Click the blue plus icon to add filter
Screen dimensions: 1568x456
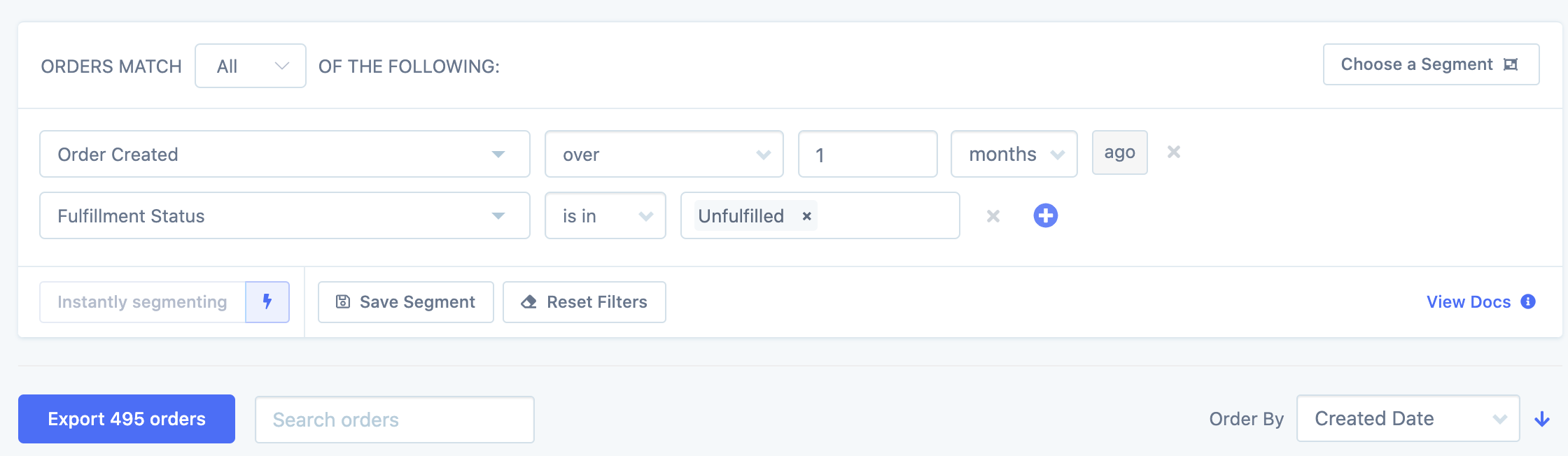point(1046,216)
